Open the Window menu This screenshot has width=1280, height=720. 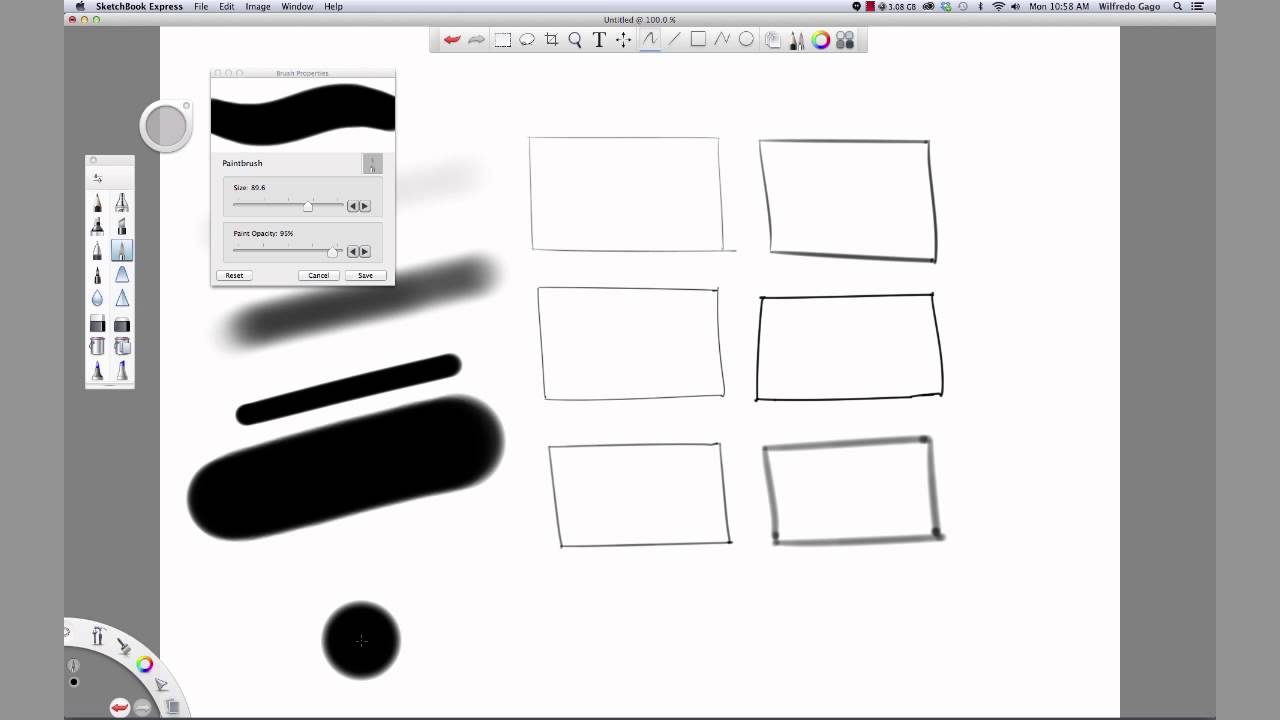coord(297,6)
